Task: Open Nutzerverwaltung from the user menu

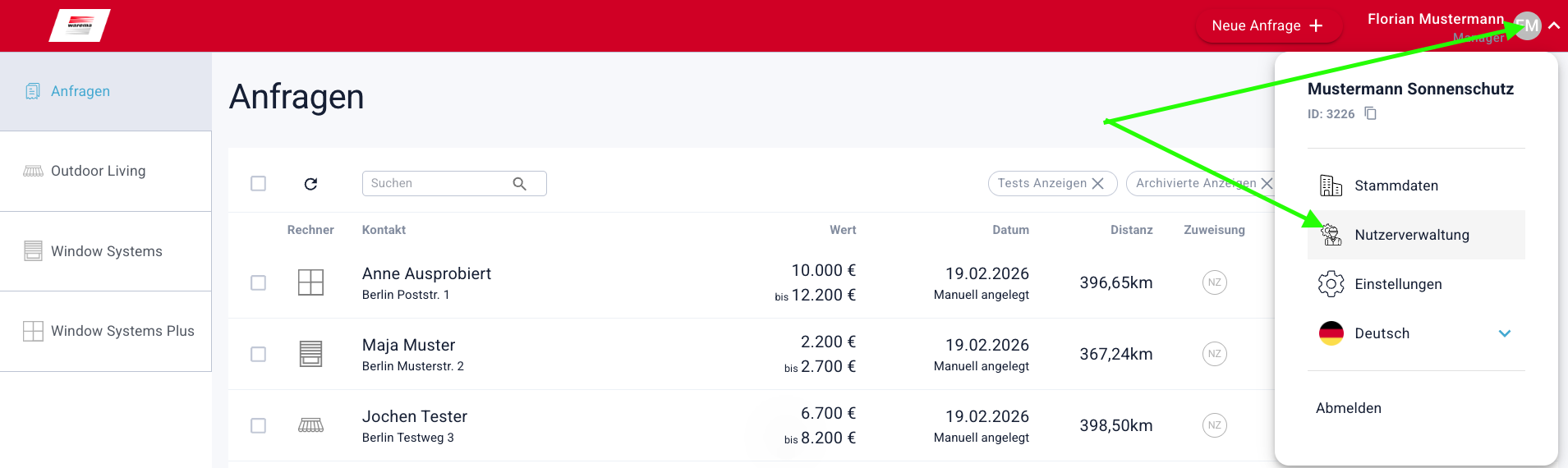Action: [1411, 235]
